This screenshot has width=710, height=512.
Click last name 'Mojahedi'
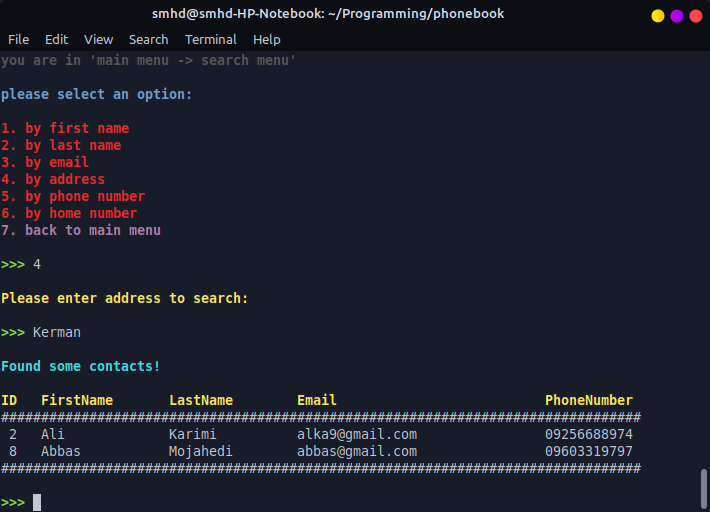(201, 451)
